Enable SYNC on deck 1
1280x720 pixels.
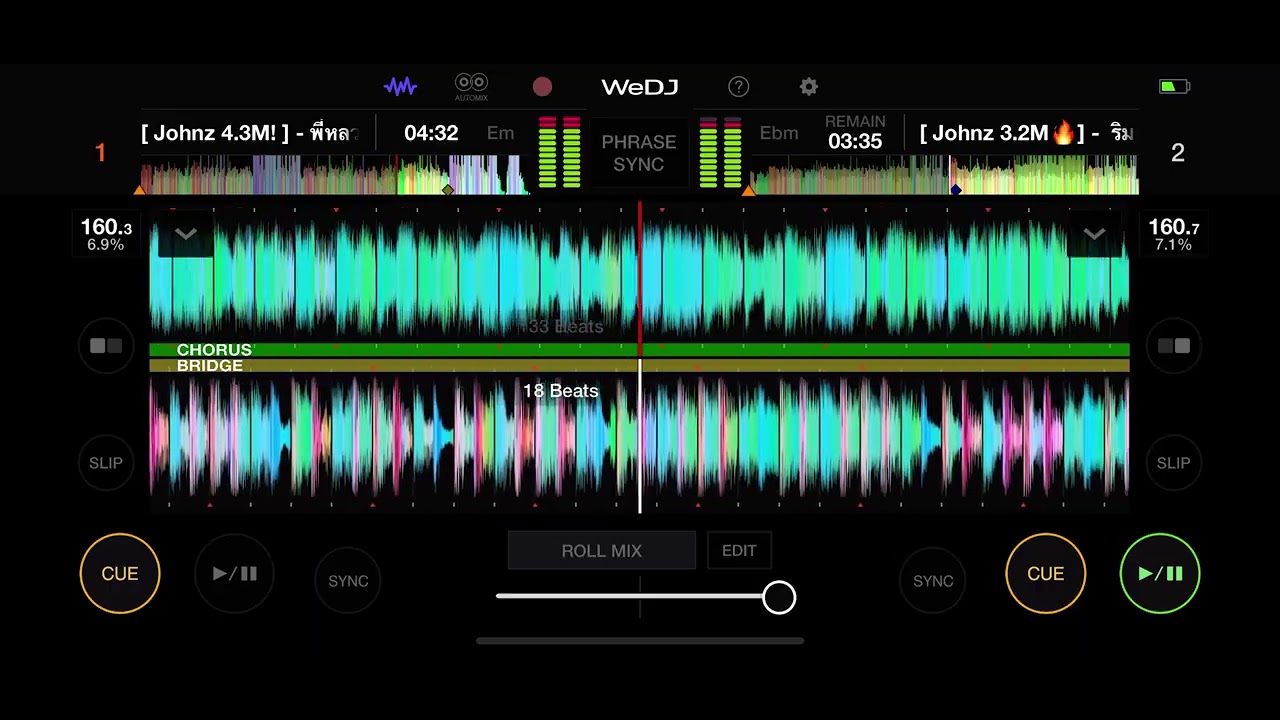[348, 581]
